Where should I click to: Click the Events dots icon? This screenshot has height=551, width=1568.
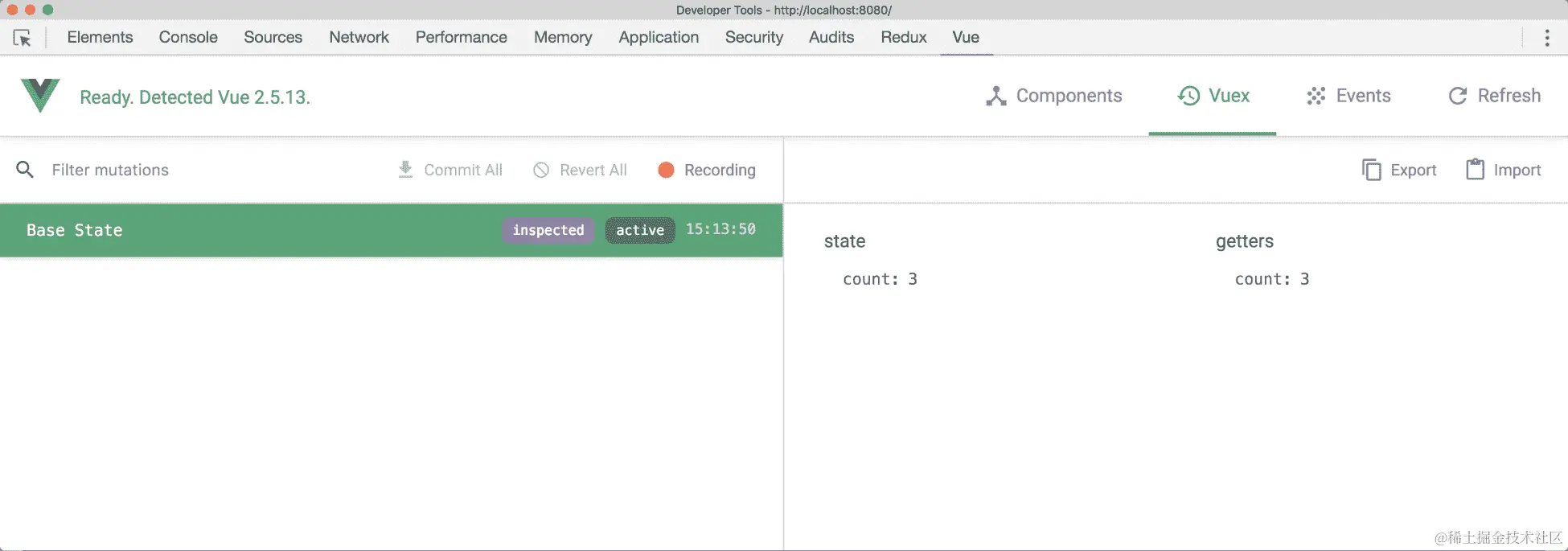(1316, 96)
